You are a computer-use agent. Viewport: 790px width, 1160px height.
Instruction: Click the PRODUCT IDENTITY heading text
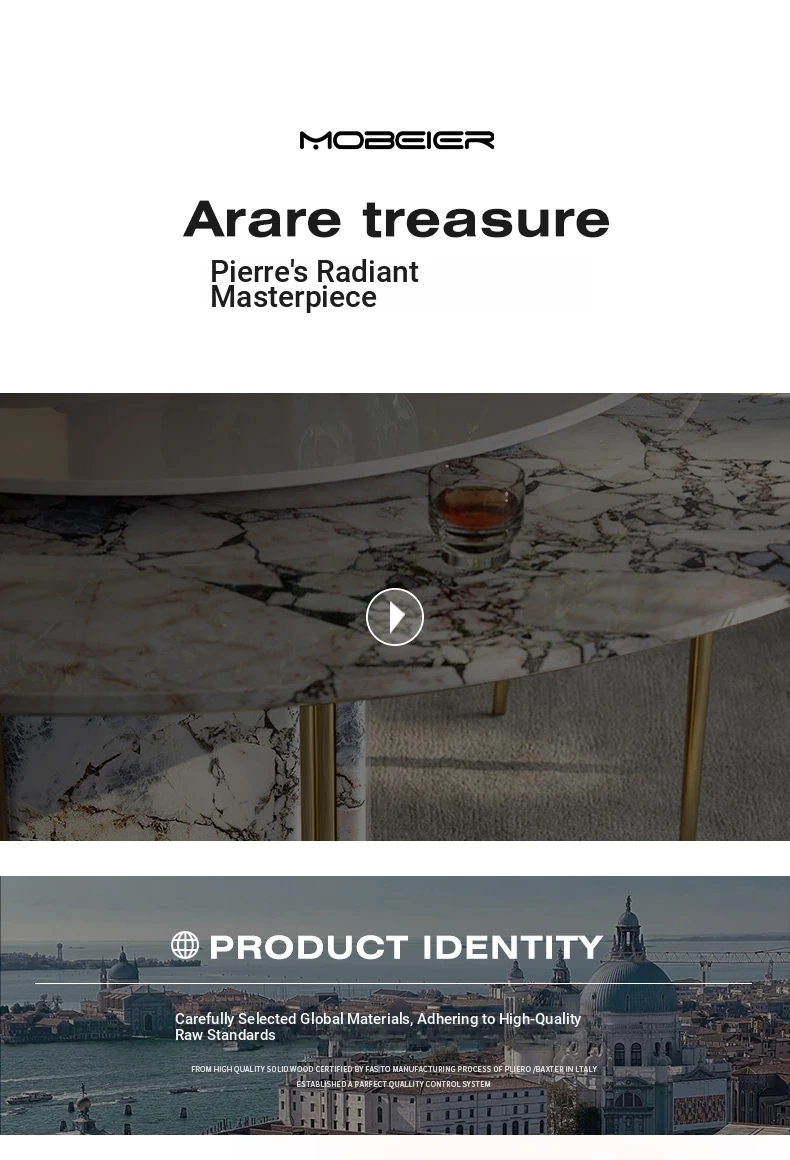[x=406, y=947]
